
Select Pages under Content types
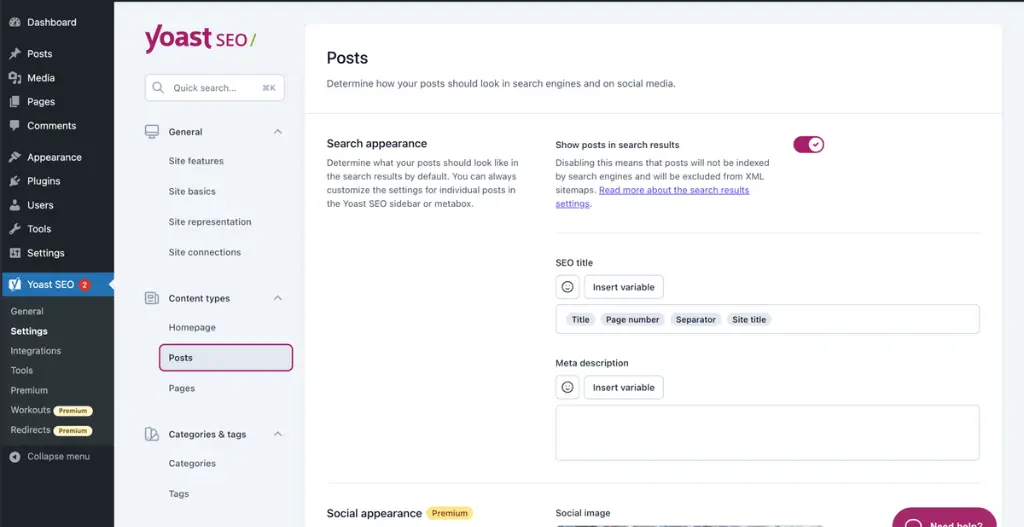182,388
